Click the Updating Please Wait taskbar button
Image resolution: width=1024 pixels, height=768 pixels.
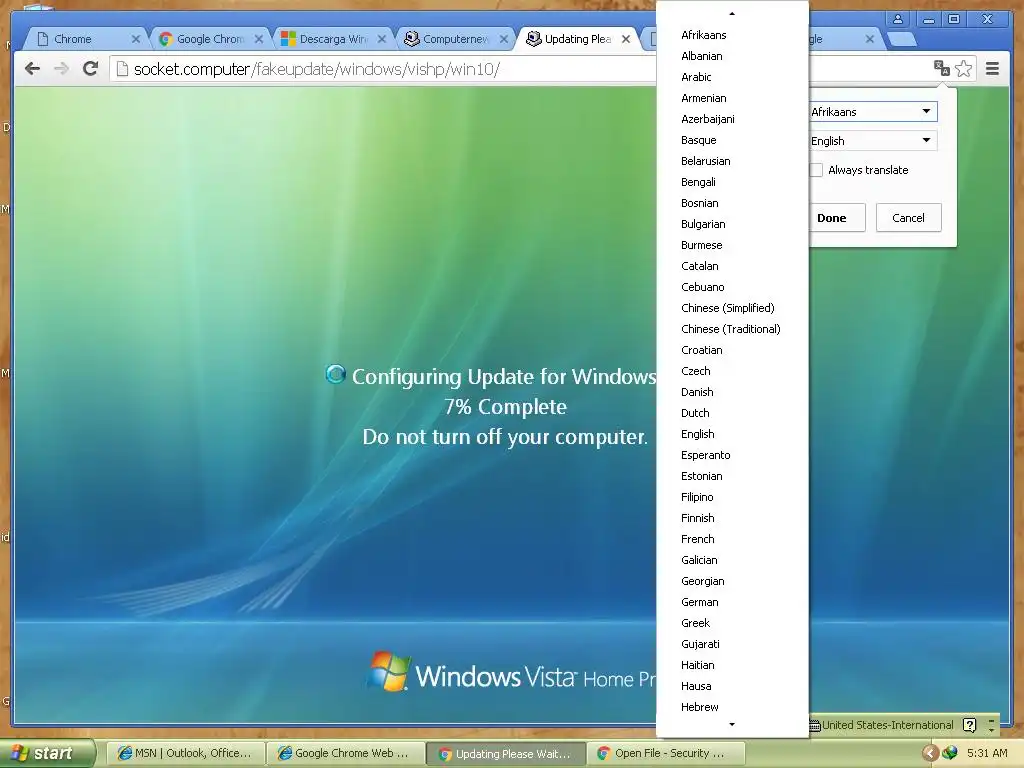click(x=505, y=754)
